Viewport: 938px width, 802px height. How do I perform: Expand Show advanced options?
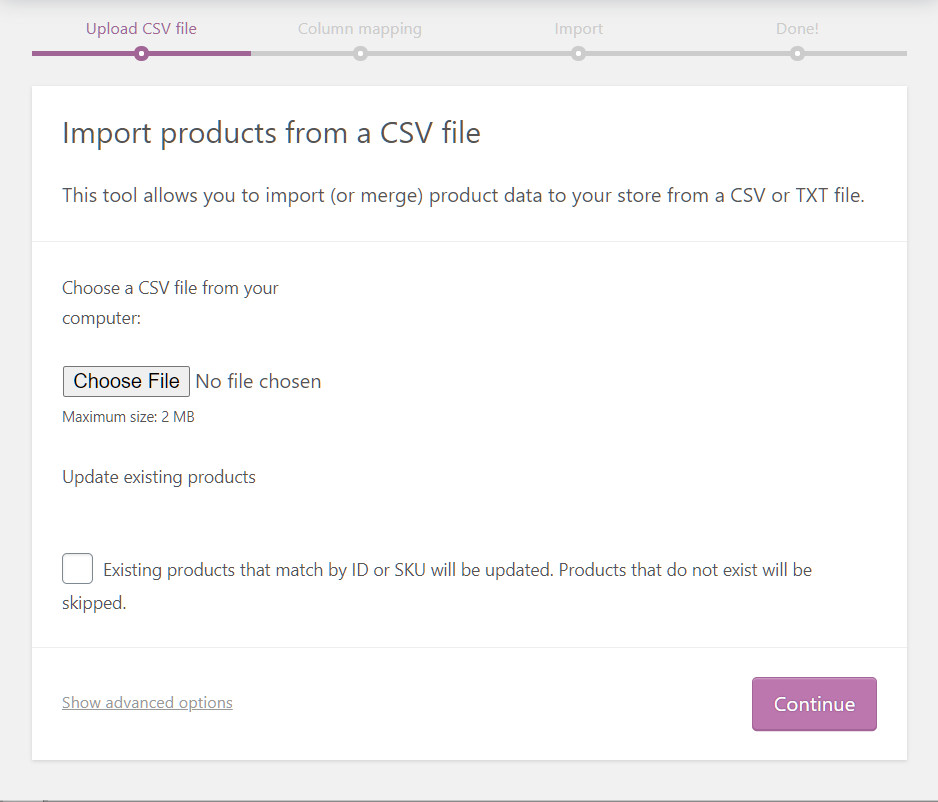pyautogui.click(x=147, y=703)
